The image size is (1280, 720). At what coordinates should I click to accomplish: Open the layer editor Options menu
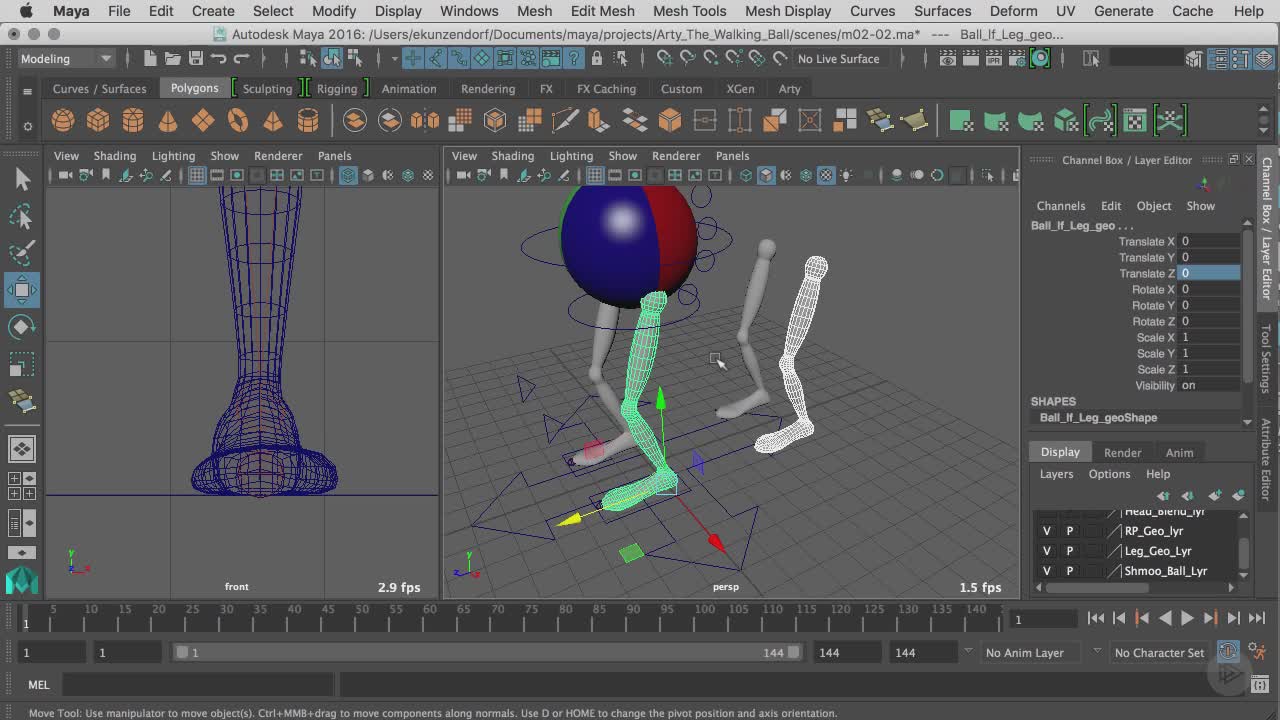point(1109,474)
